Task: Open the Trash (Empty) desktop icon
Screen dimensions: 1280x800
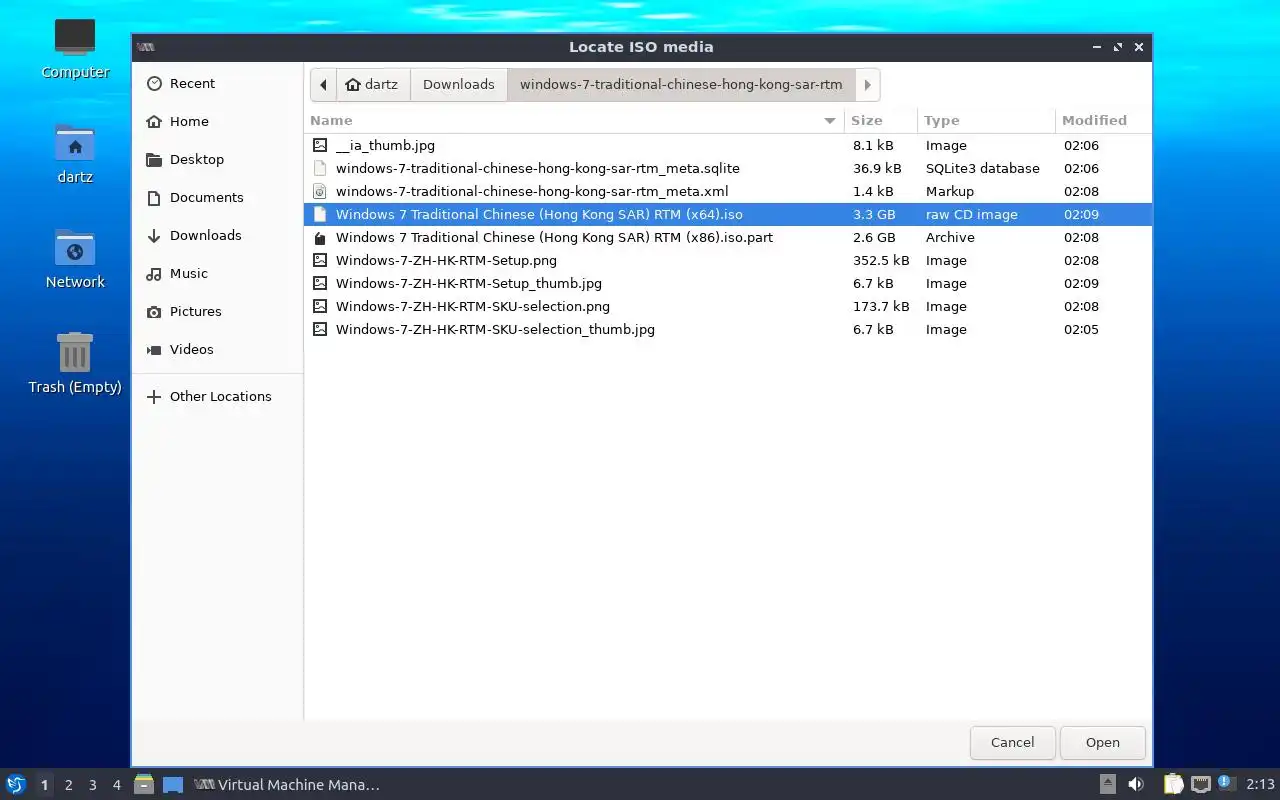Action: pyautogui.click(x=75, y=364)
